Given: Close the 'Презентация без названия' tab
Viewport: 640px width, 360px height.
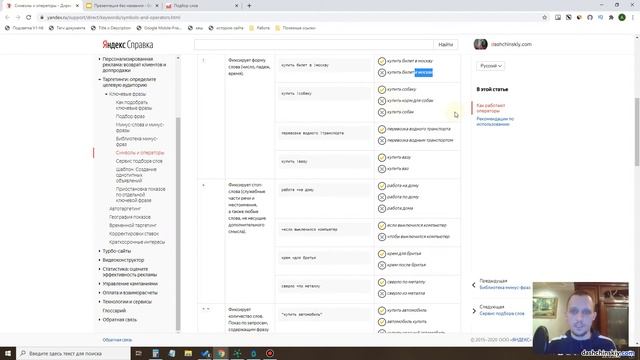Looking at the screenshot, I should point(157,6).
